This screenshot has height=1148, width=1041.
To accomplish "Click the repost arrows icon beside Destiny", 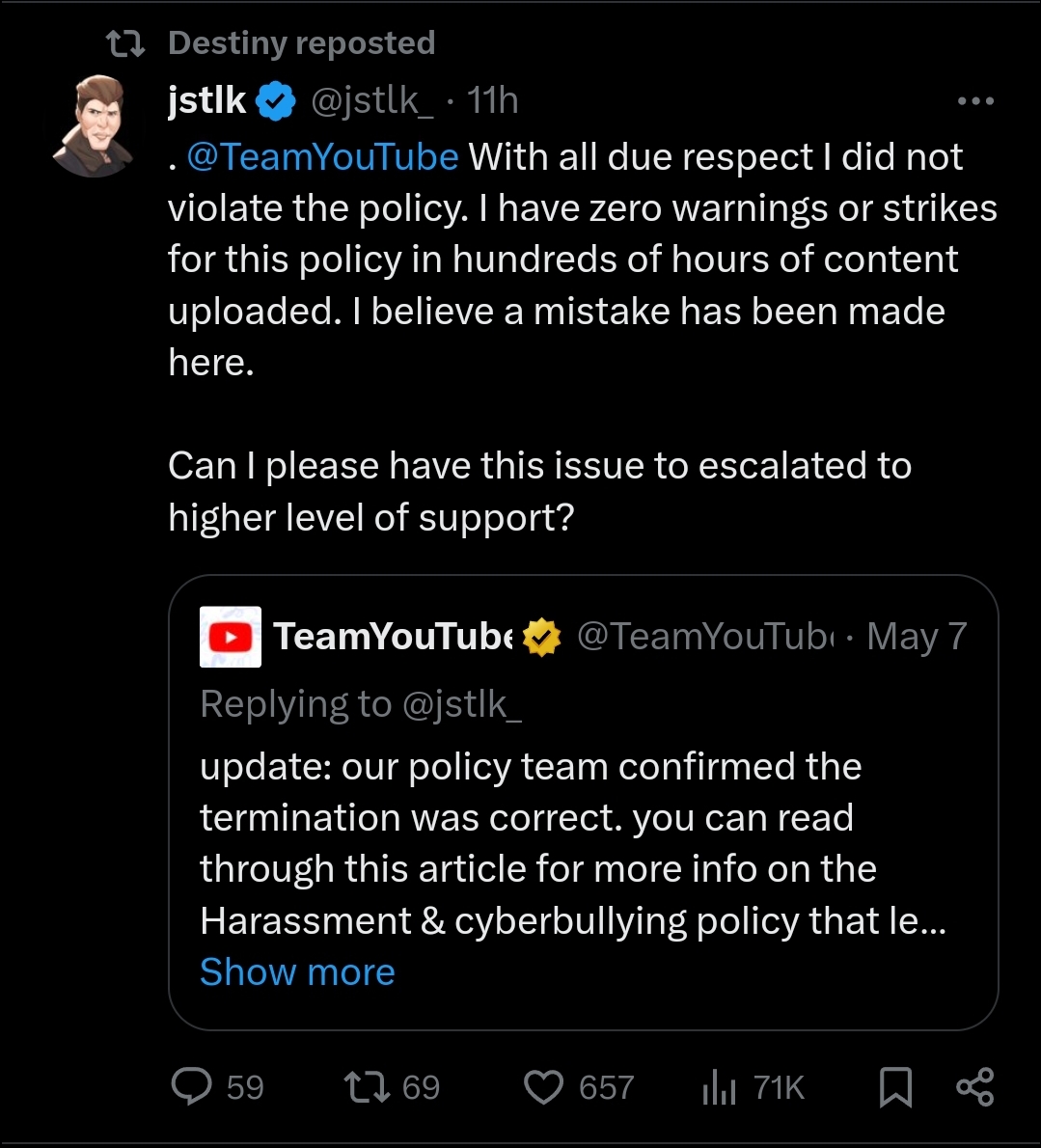I will [125, 43].
